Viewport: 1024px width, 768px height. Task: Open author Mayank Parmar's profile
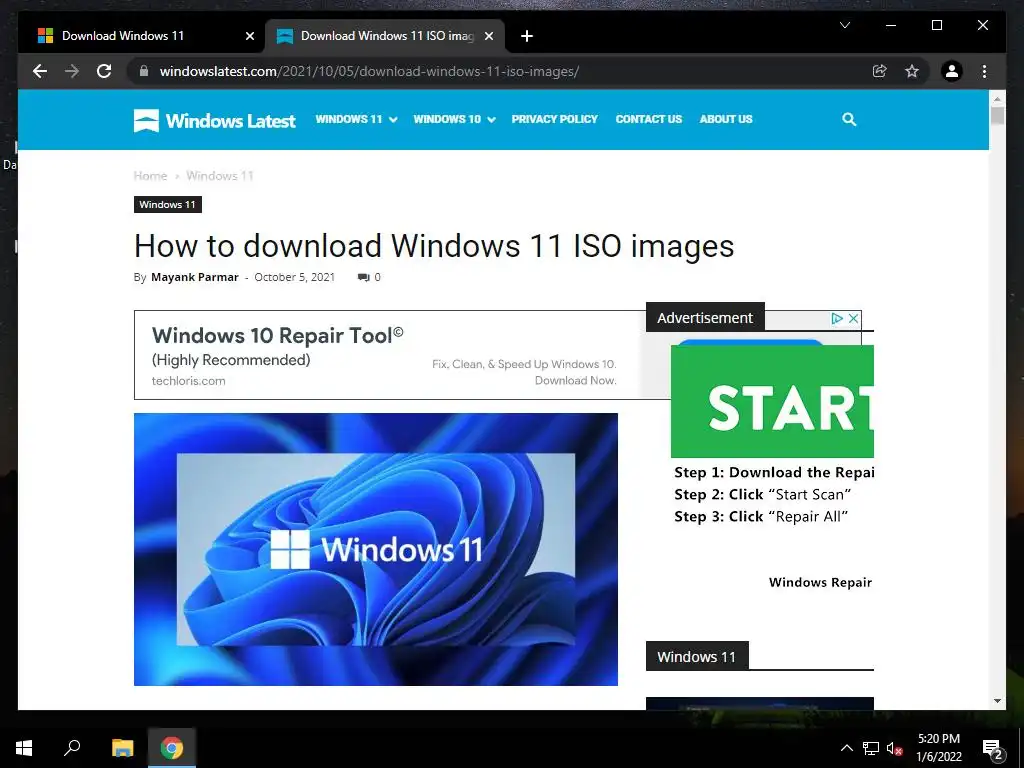point(195,277)
